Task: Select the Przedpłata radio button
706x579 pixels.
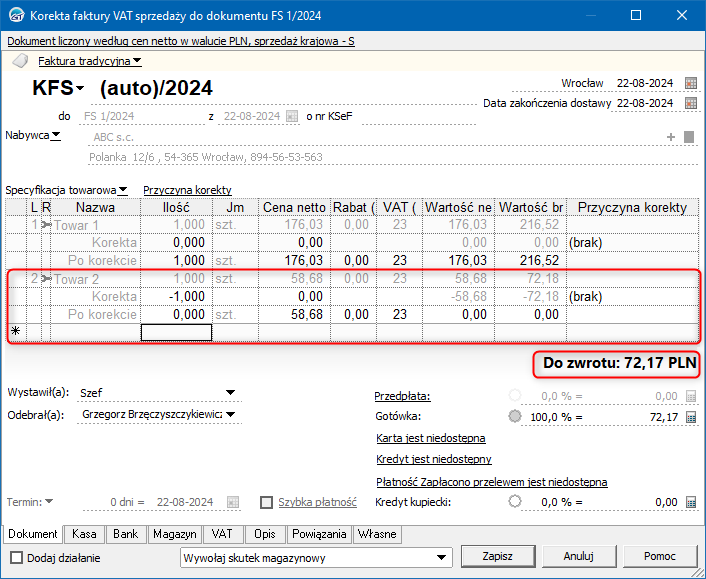Action: tap(515, 396)
